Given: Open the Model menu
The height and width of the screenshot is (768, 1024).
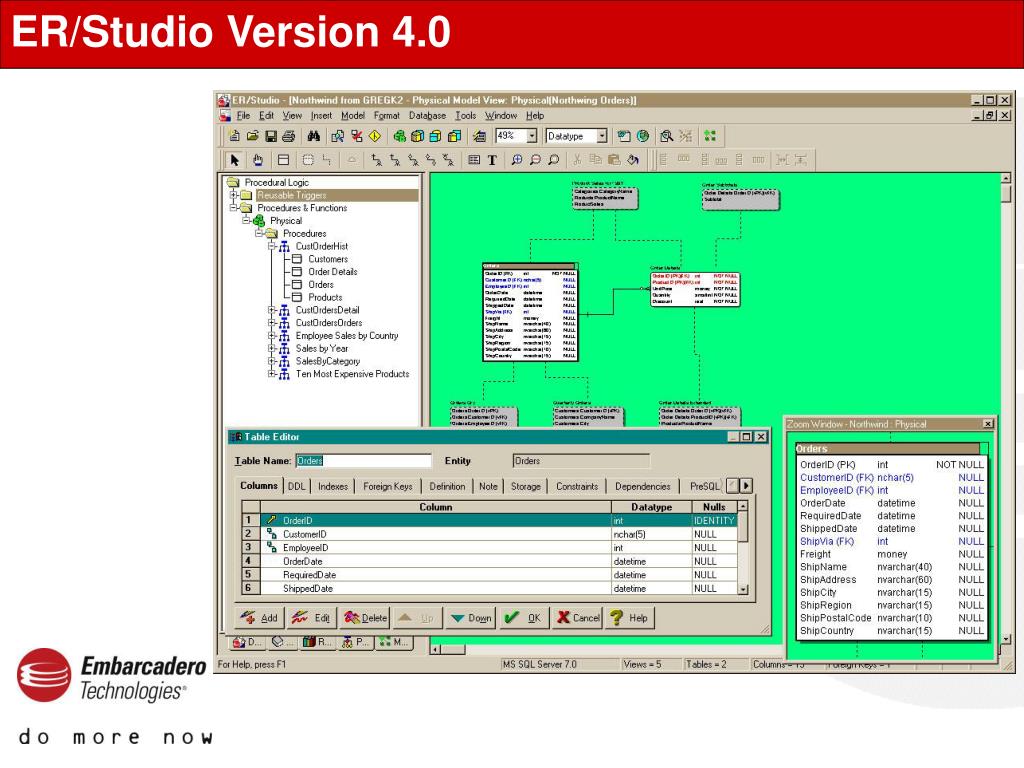Looking at the screenshot, I should [353, 116].
